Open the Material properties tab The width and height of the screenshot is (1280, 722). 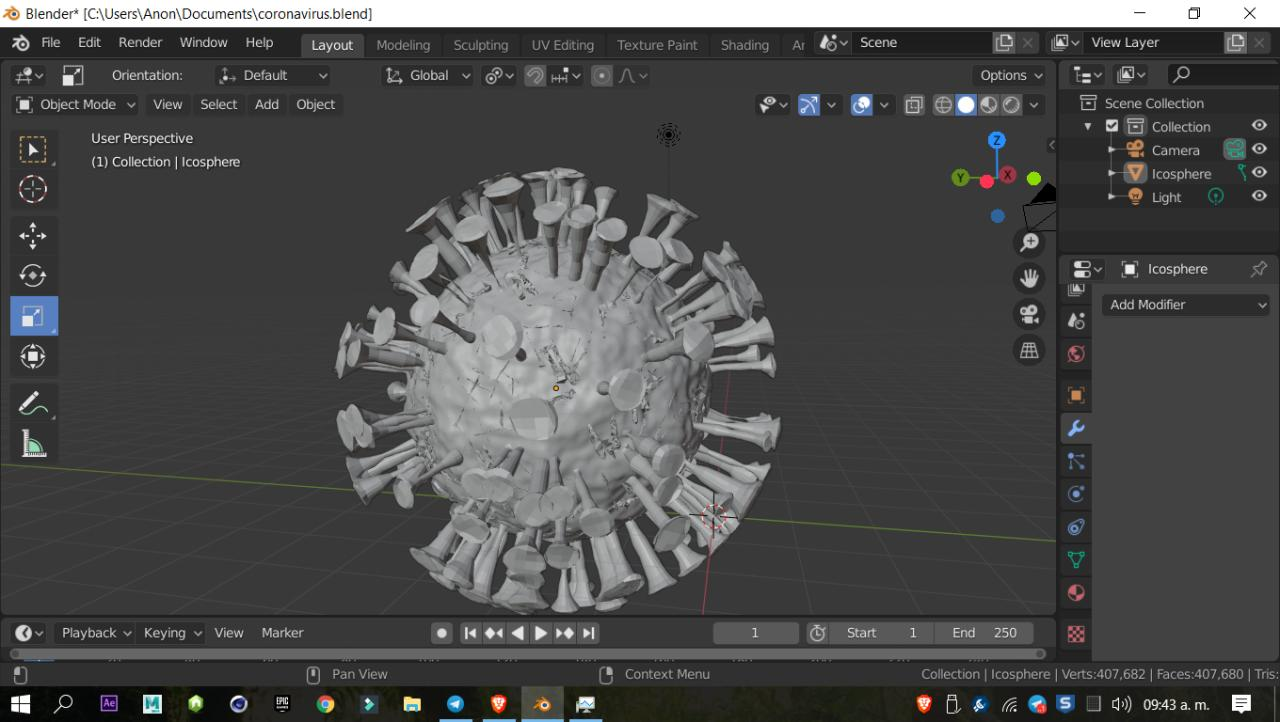(1076, 593)
